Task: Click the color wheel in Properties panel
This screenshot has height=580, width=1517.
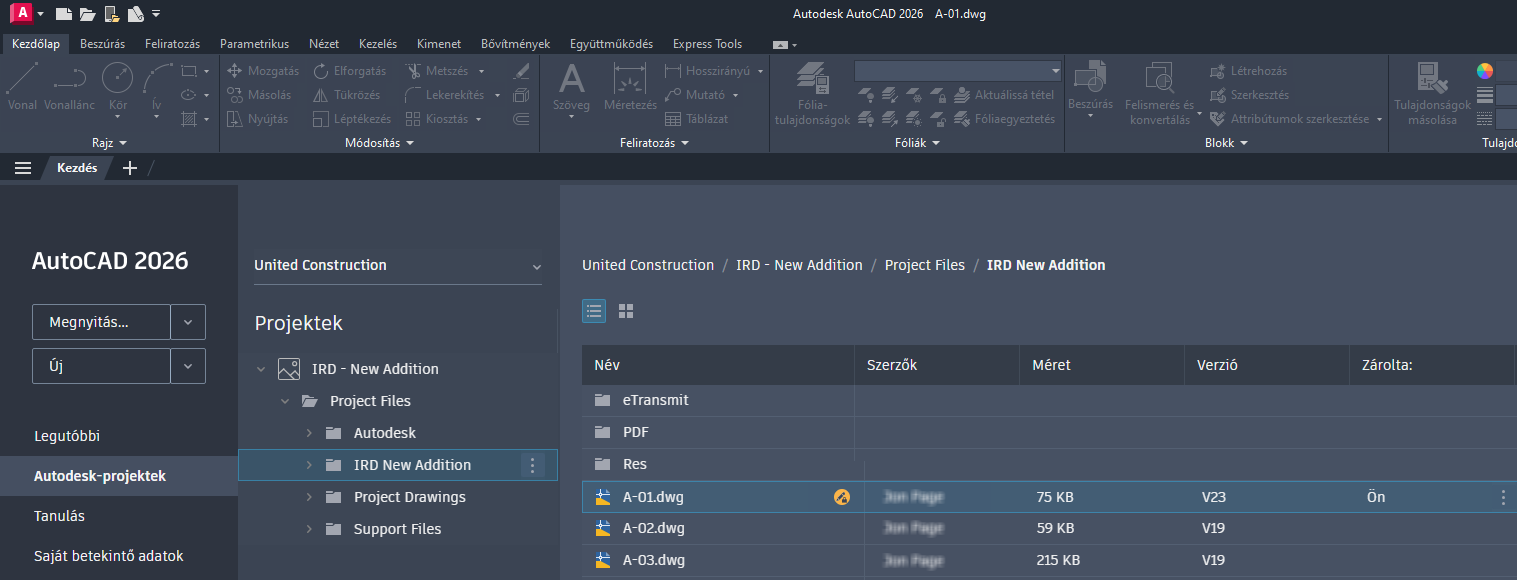Action: [x=1485, y=71]
